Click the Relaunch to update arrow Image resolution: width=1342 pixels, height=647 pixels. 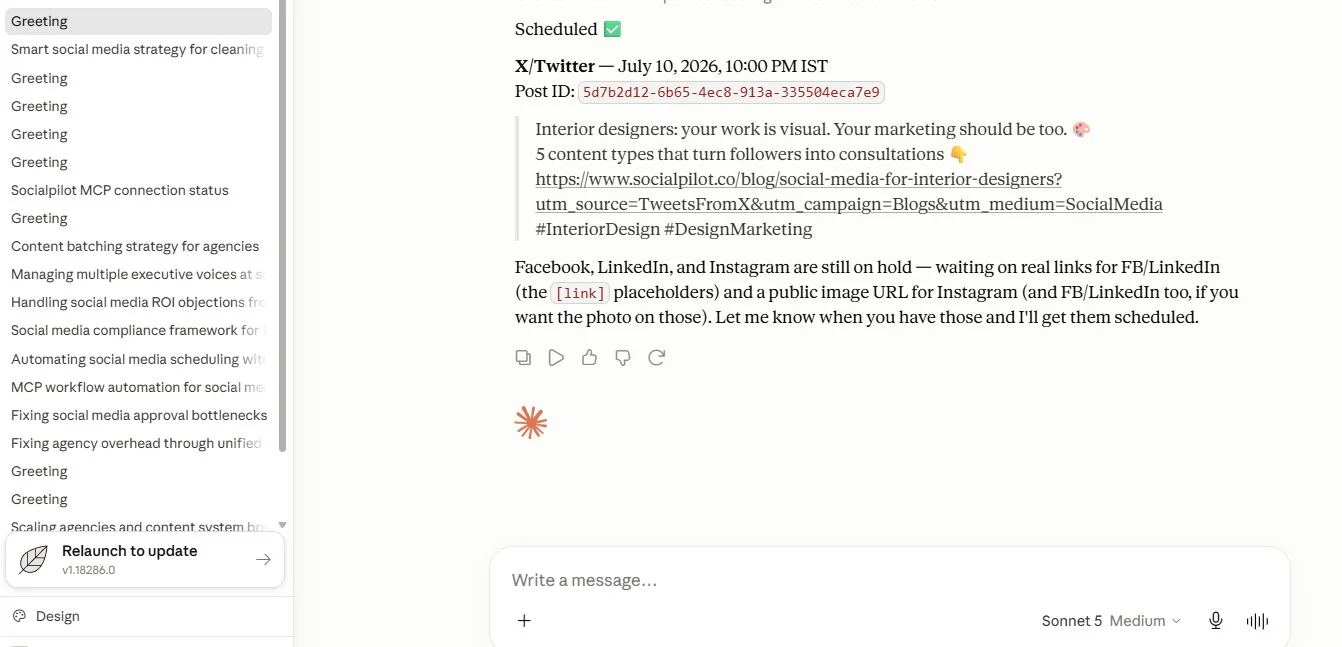[x=263, y=560]
